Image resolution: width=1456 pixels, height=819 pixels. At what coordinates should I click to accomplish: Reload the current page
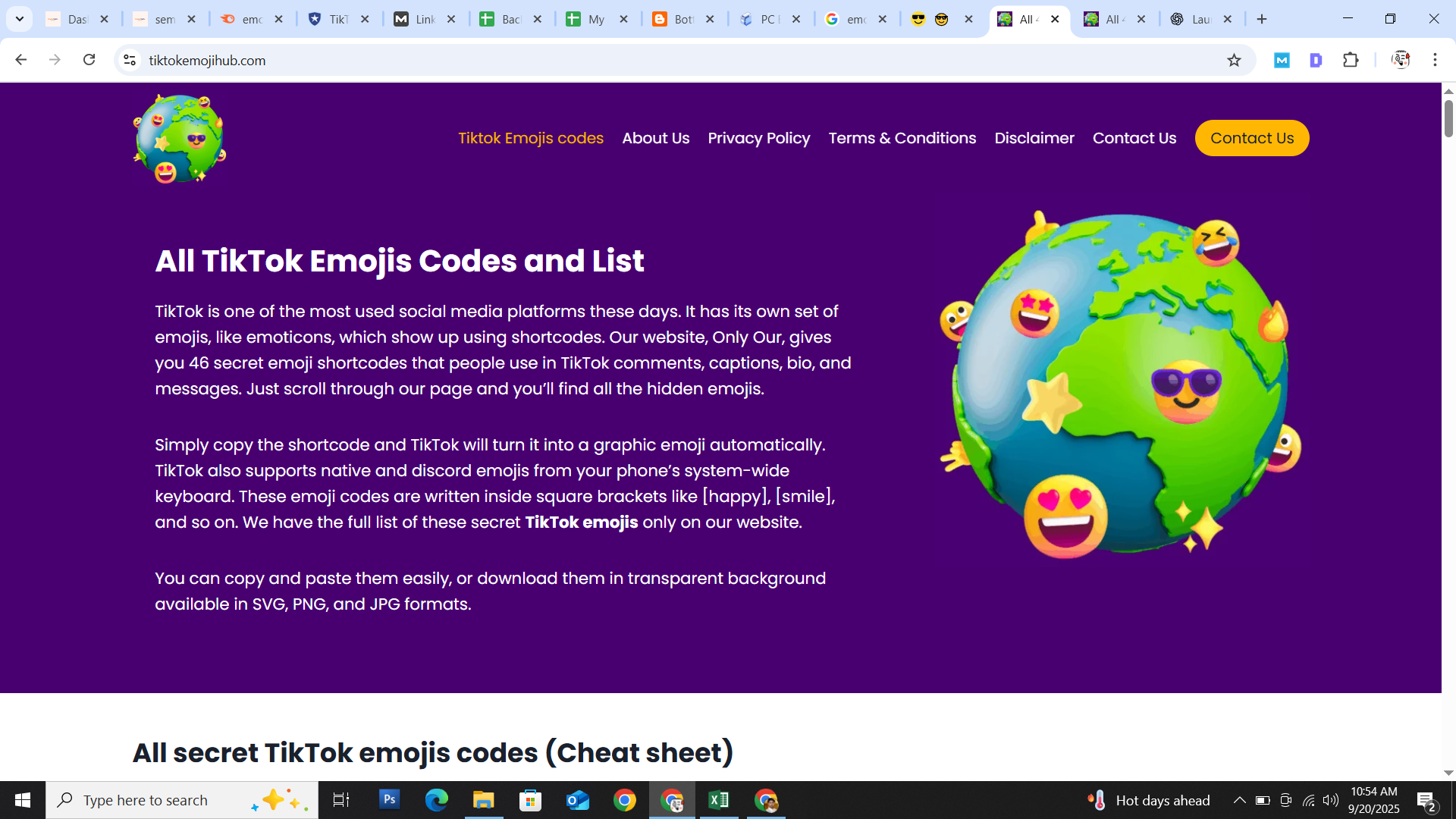(89, 60)
